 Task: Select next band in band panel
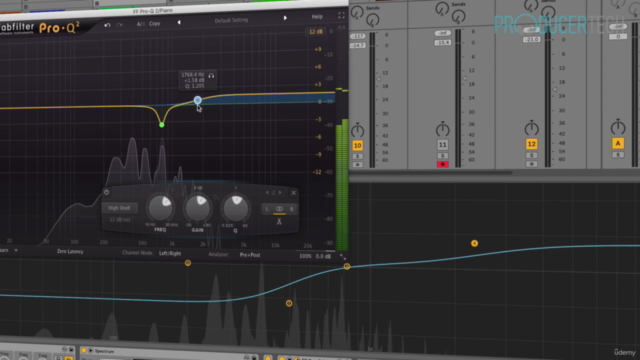click(x=280, y=193)
